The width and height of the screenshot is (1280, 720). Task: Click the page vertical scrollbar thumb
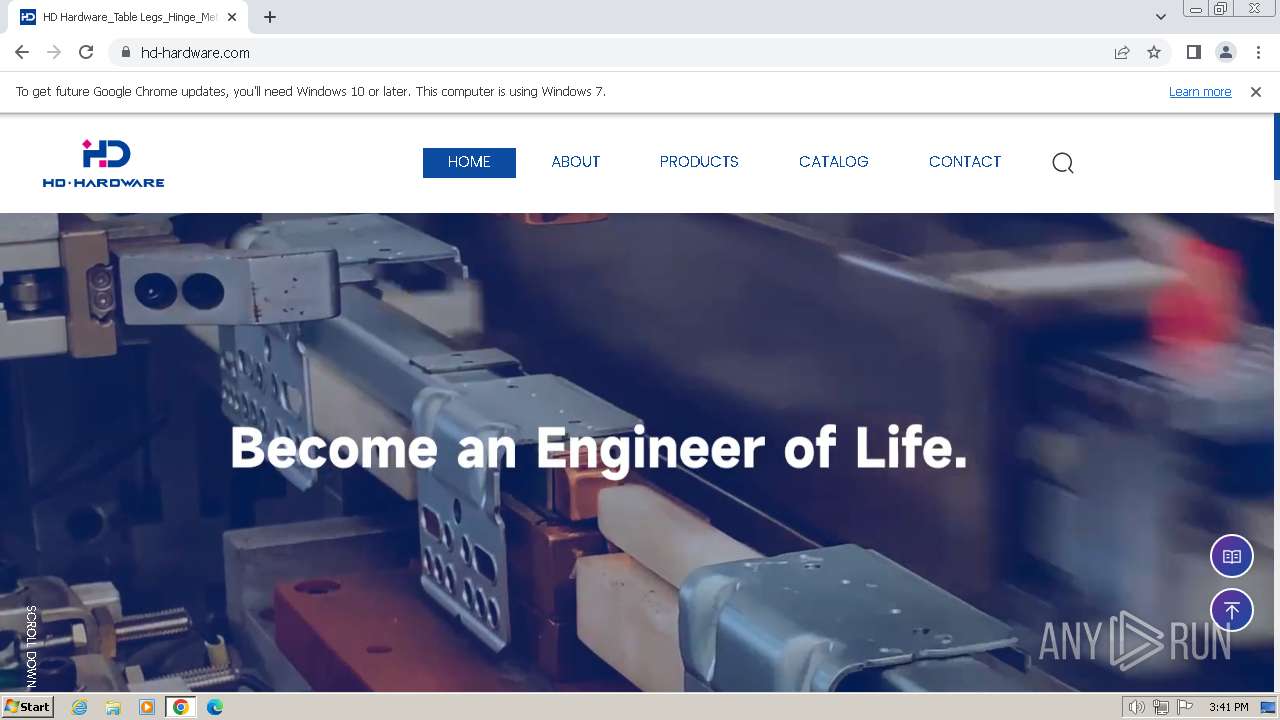point(1276,147)
